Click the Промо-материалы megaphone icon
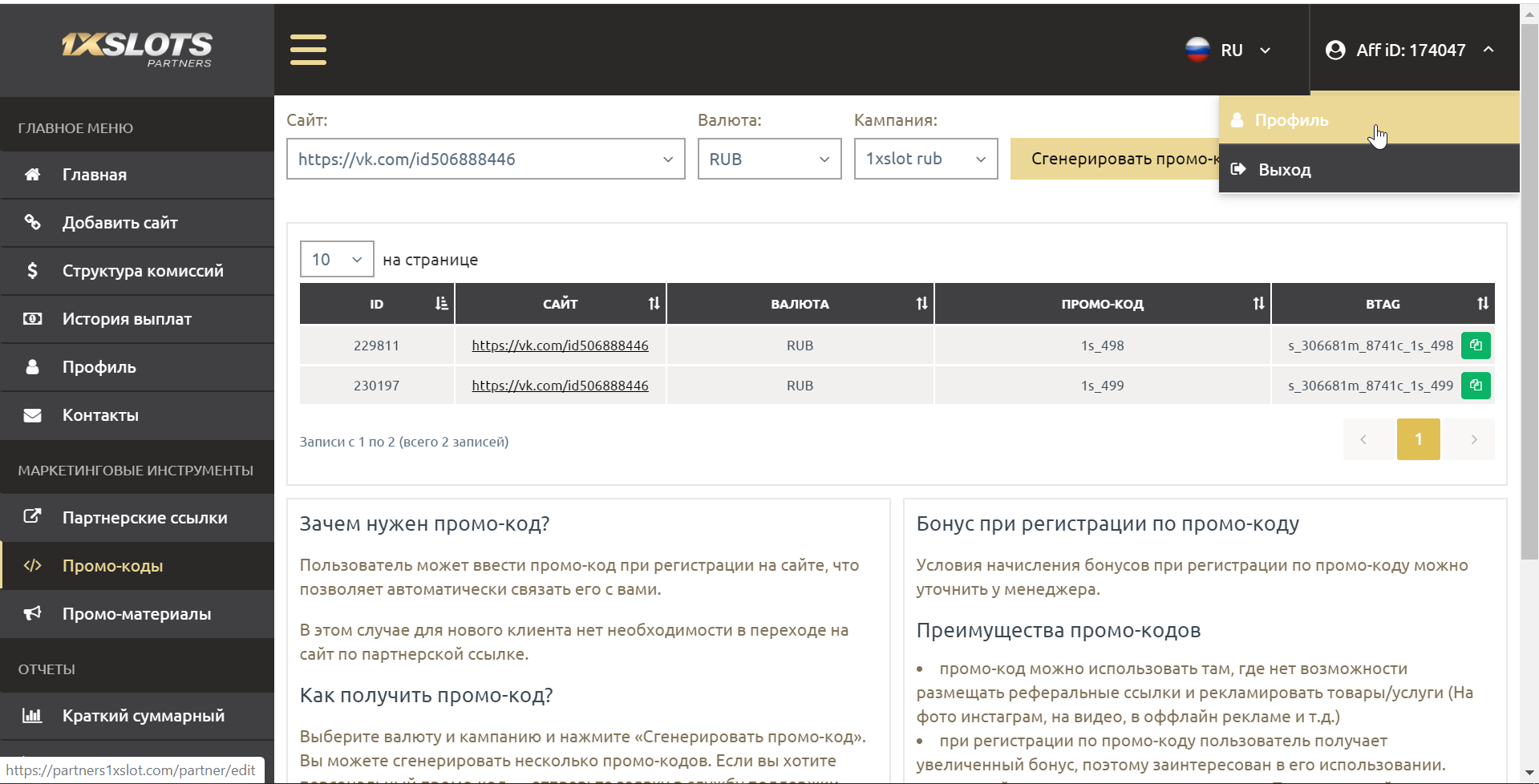The image size is (1539, 784). click(32, 613)
